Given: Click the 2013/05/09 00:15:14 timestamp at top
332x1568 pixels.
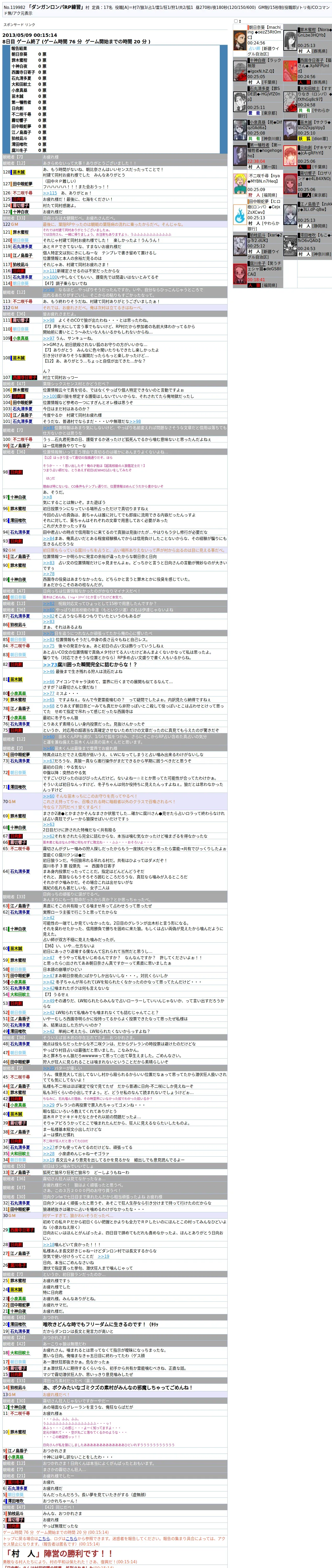Looking at the screenshot, I should pos(30,35).
